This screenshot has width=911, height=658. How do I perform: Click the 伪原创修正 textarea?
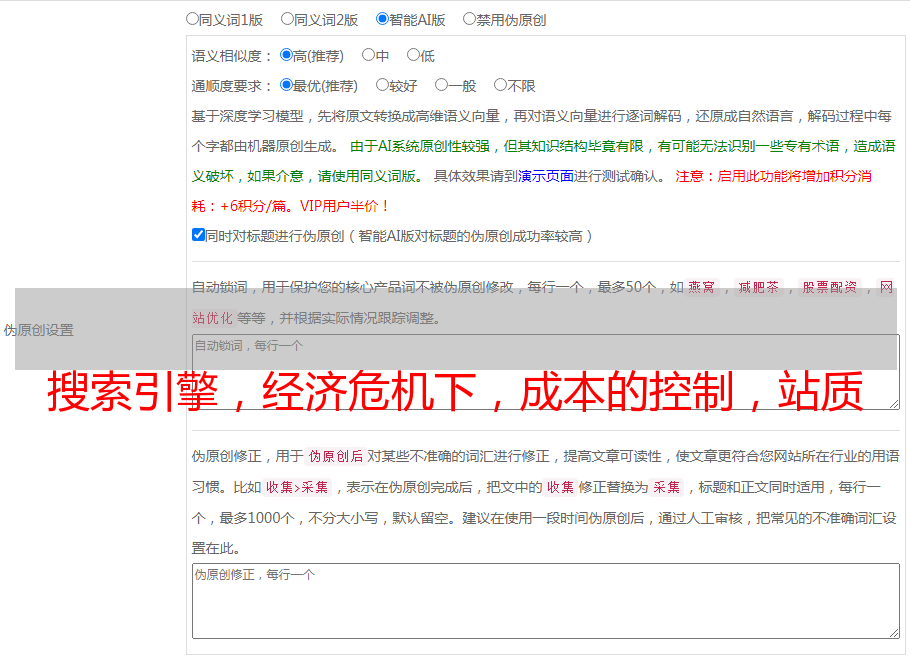click(546, 601)
